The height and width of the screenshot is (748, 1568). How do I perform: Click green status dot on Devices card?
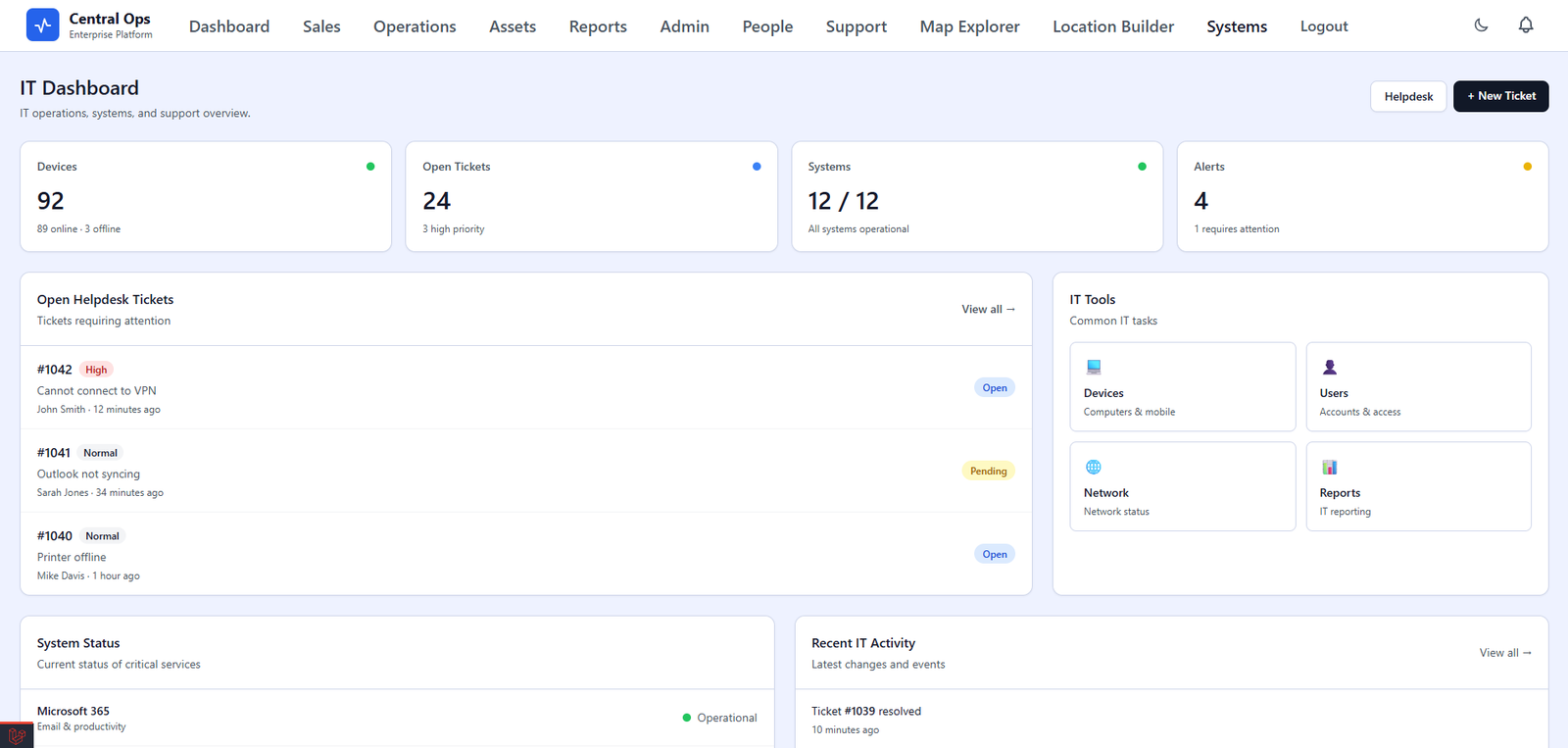370,167
